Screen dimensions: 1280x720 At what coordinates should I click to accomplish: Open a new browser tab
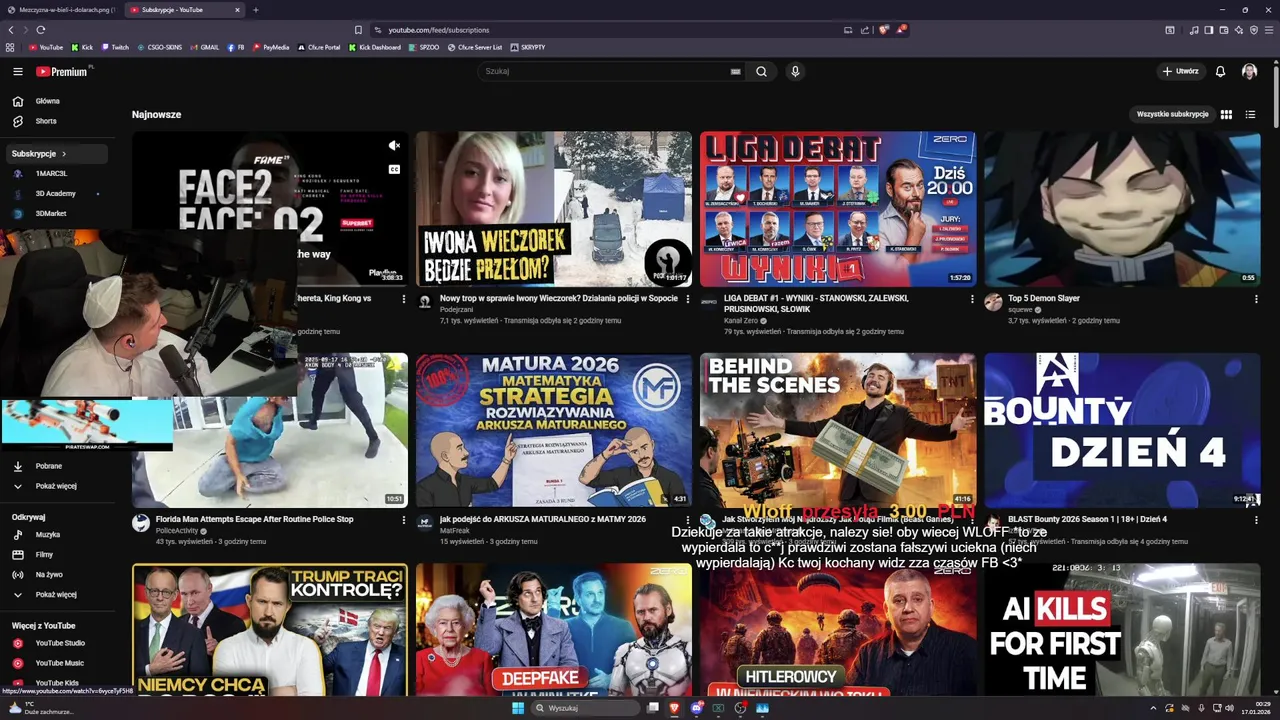click(255, 10)
